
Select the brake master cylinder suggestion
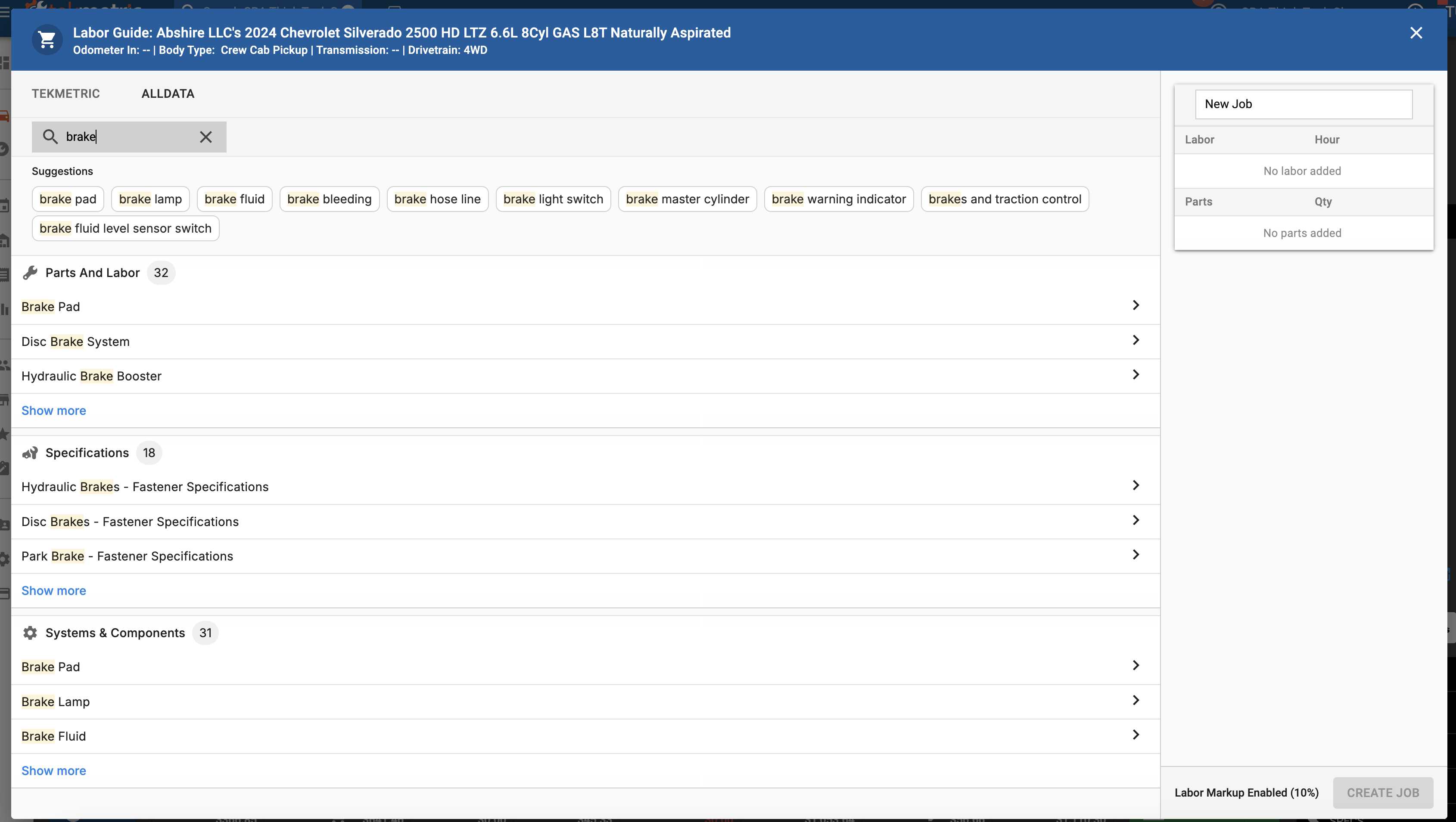coord(688,199)
